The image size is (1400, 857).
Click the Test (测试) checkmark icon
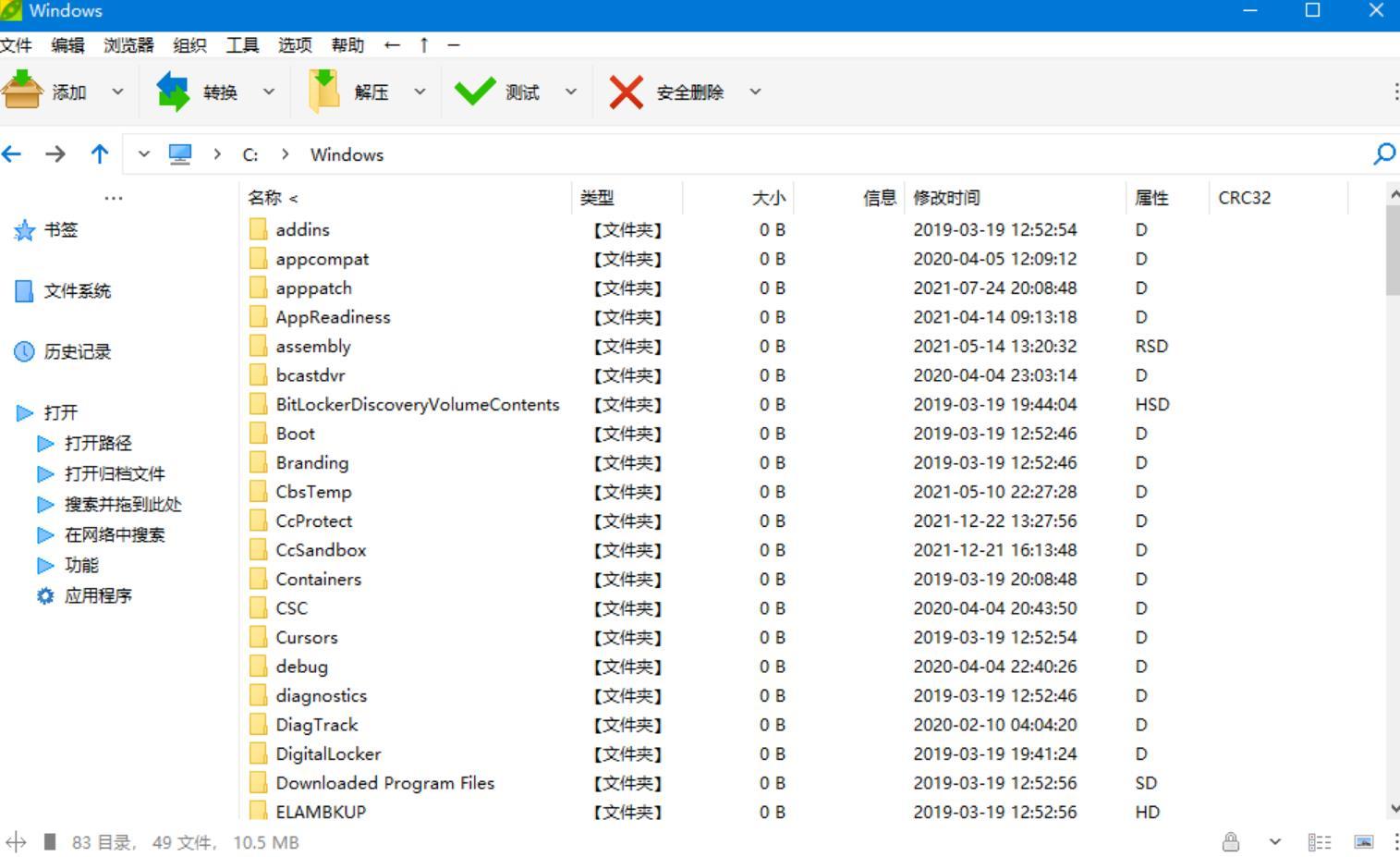tap(475, 92)
